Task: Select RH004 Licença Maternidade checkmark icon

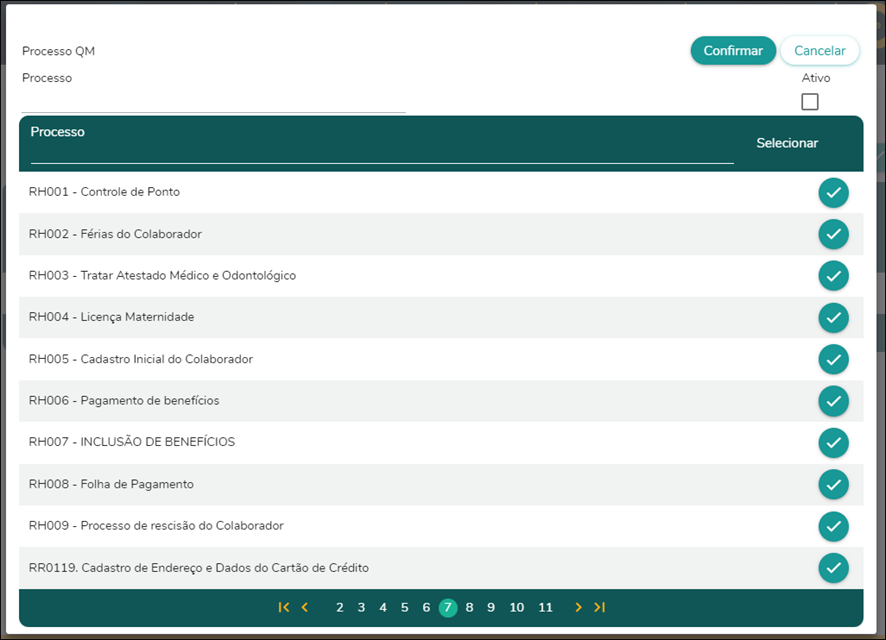Action: pos(833,317)
